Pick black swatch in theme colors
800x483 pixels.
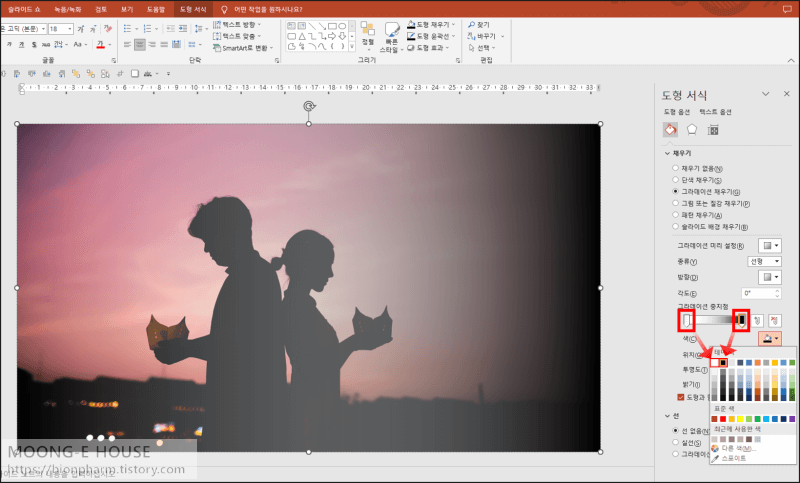[x=723, y=363]
